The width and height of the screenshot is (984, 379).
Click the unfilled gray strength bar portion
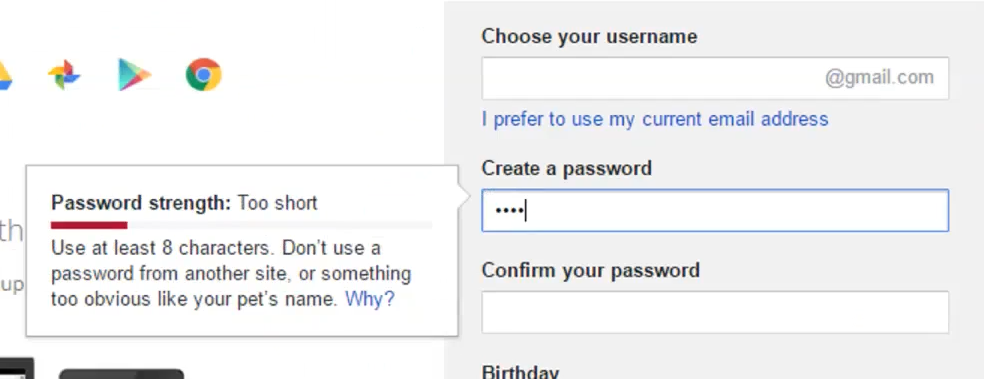(x=279, y=225)
